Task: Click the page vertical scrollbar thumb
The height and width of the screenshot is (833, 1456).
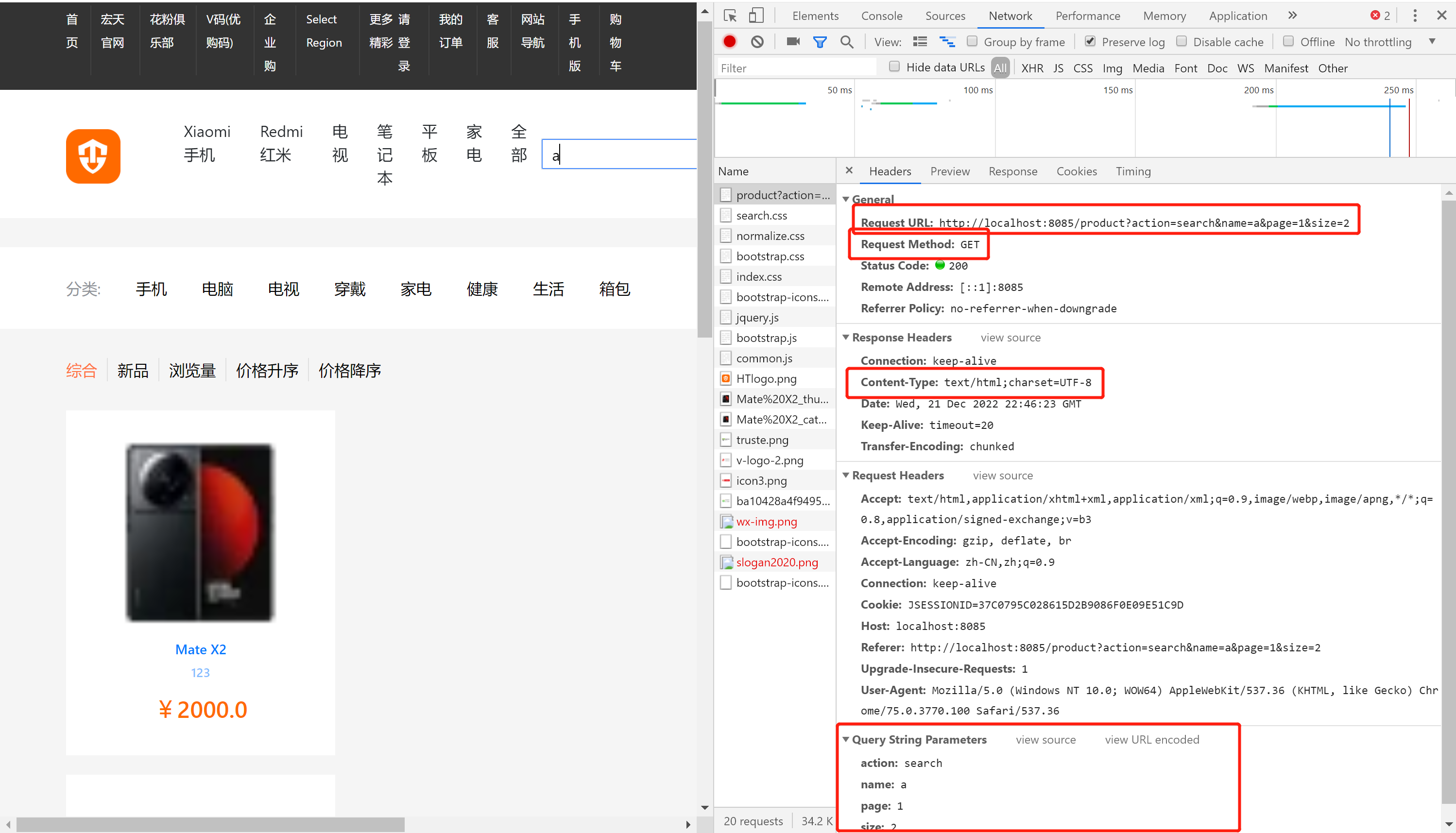Action: point(705,179)
